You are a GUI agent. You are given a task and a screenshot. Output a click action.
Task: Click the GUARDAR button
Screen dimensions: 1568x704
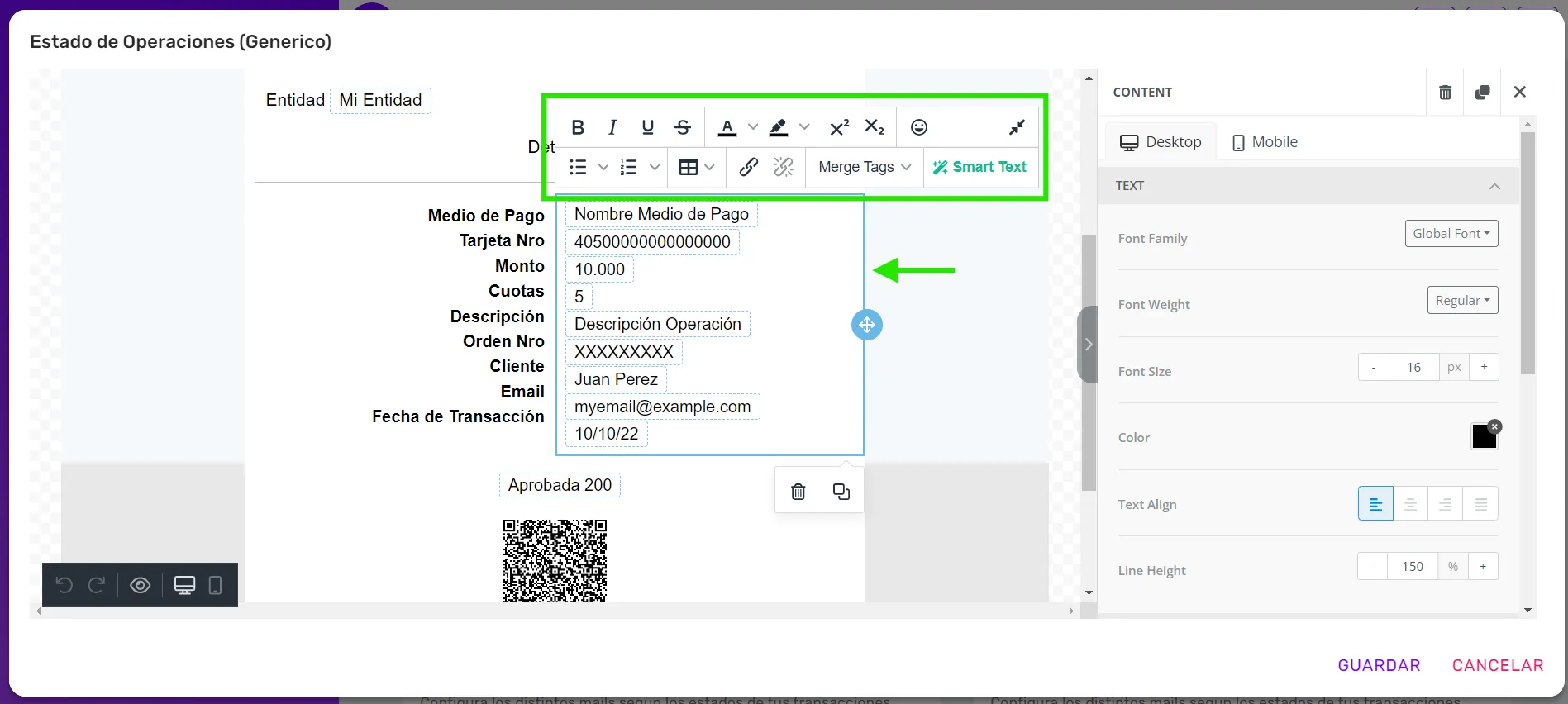[x=1379, y=665]
